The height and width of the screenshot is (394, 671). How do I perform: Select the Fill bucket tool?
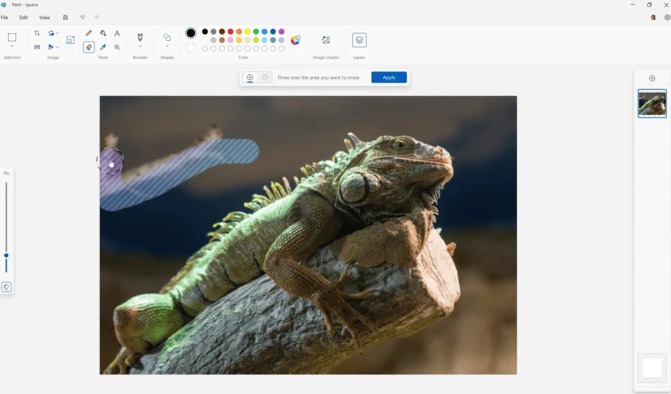click(x=103, y=33)
